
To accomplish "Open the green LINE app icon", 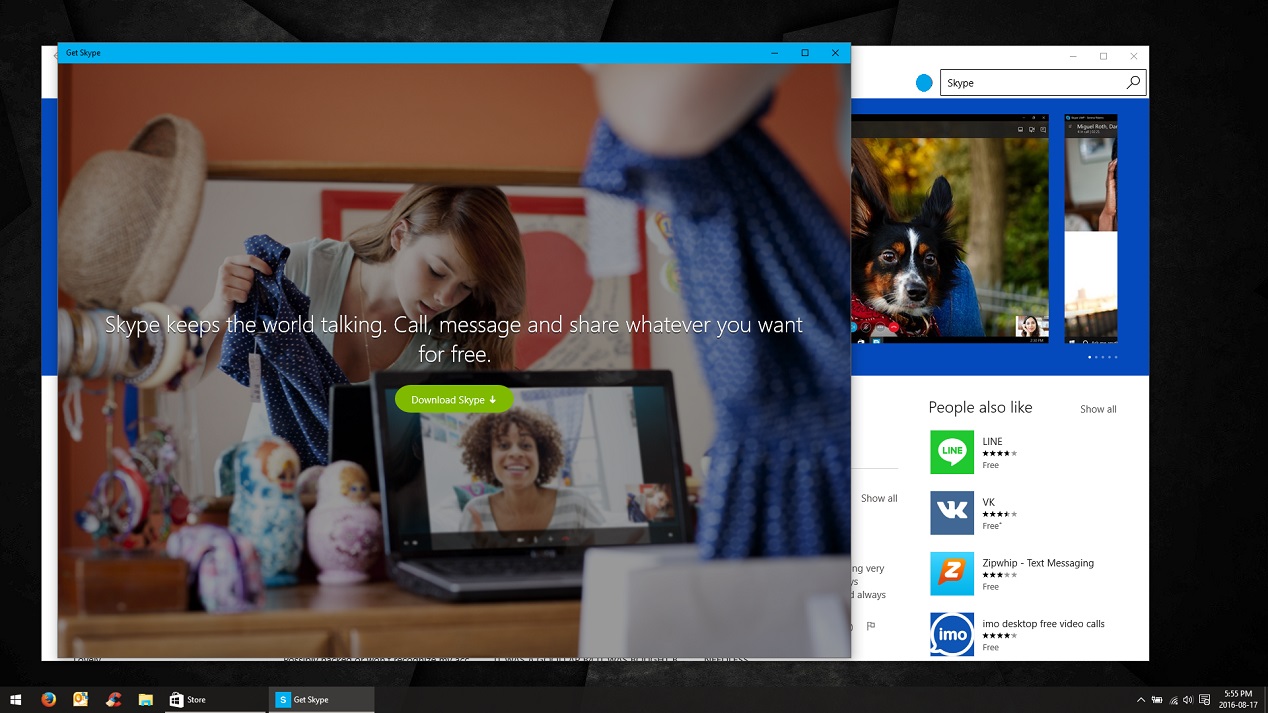I will 952,452.
